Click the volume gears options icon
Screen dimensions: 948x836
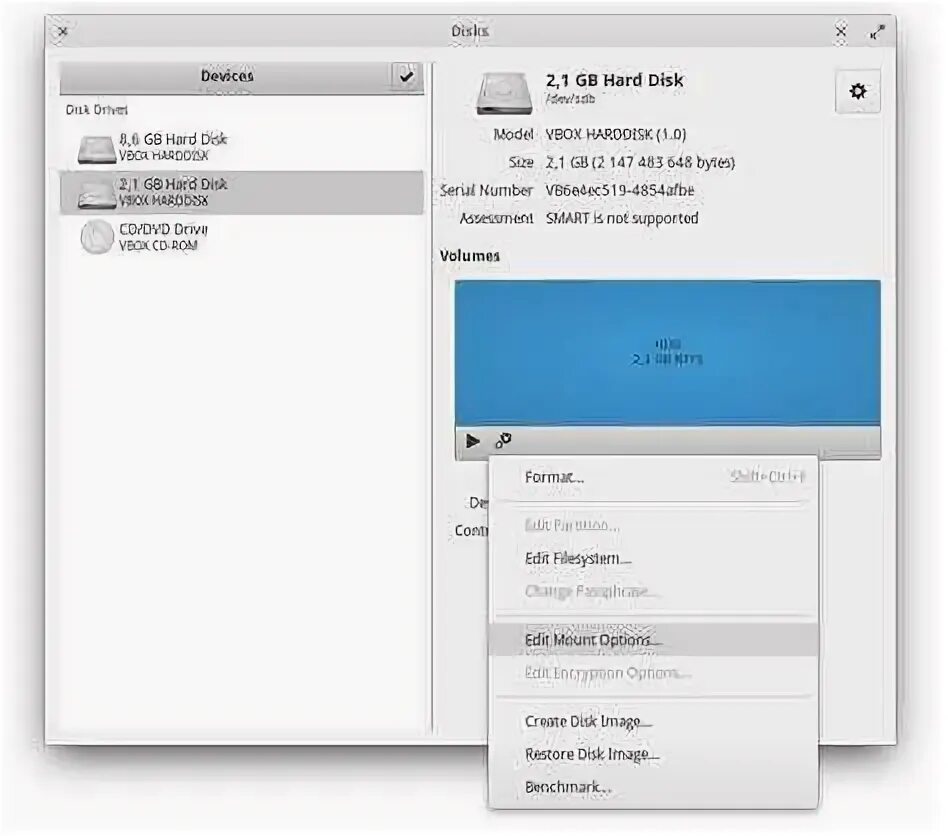(504, 441)
